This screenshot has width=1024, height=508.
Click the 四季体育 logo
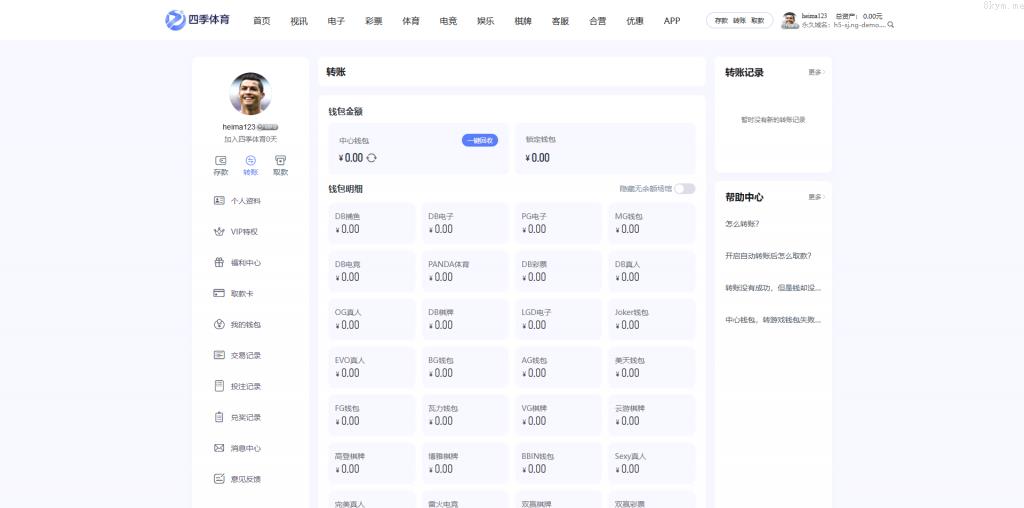[x=198, y=20]
